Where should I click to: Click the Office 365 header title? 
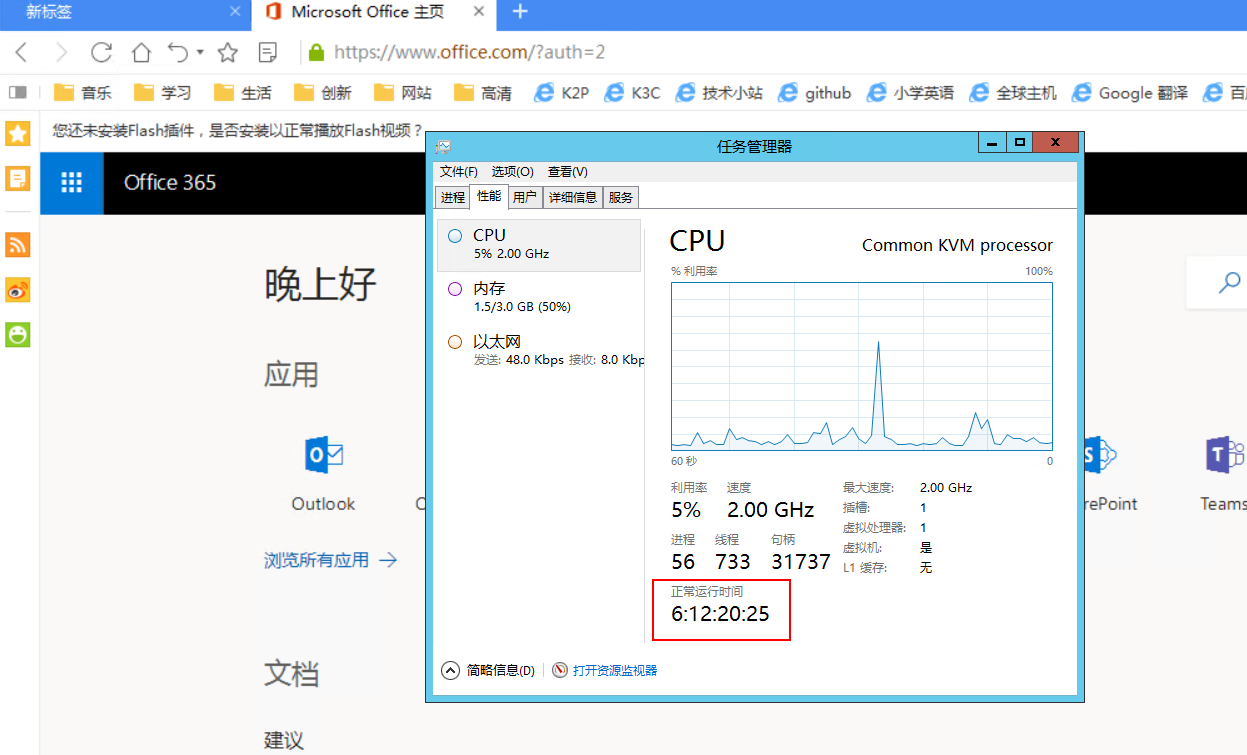[x=170, y=182]
